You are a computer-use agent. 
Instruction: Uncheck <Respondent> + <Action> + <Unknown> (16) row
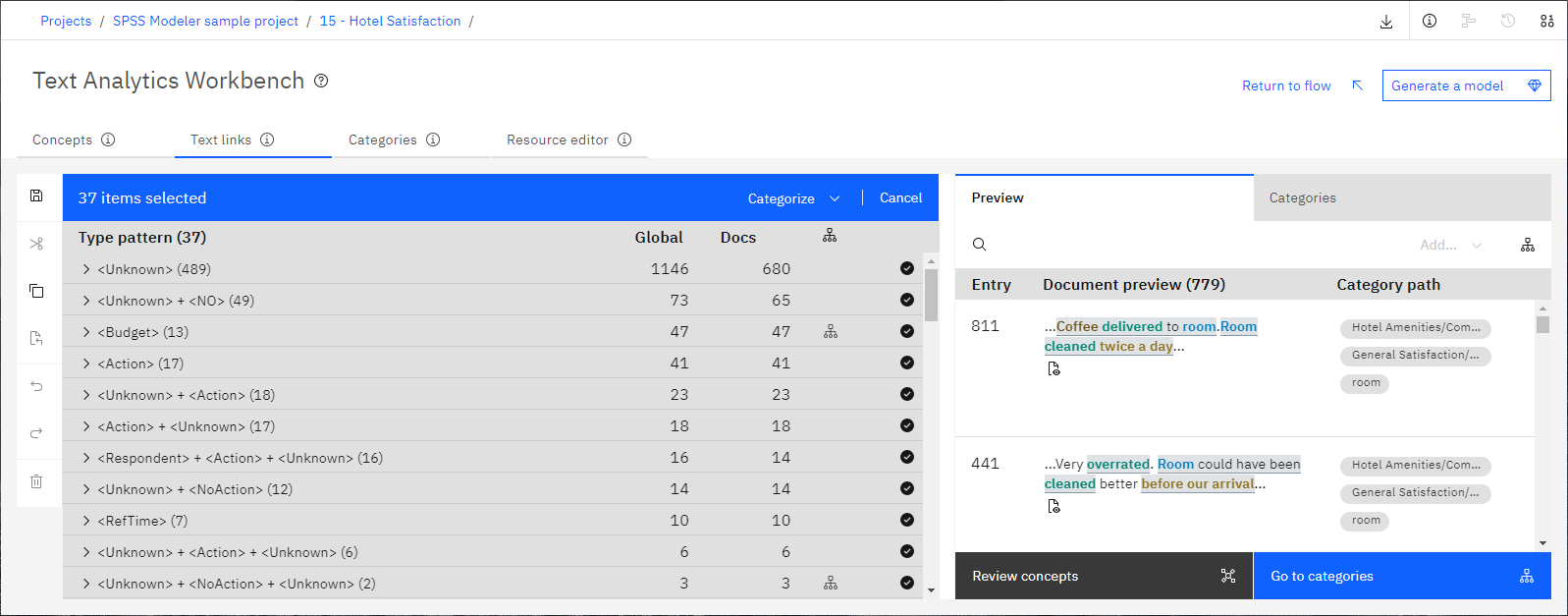coord(907,457)
